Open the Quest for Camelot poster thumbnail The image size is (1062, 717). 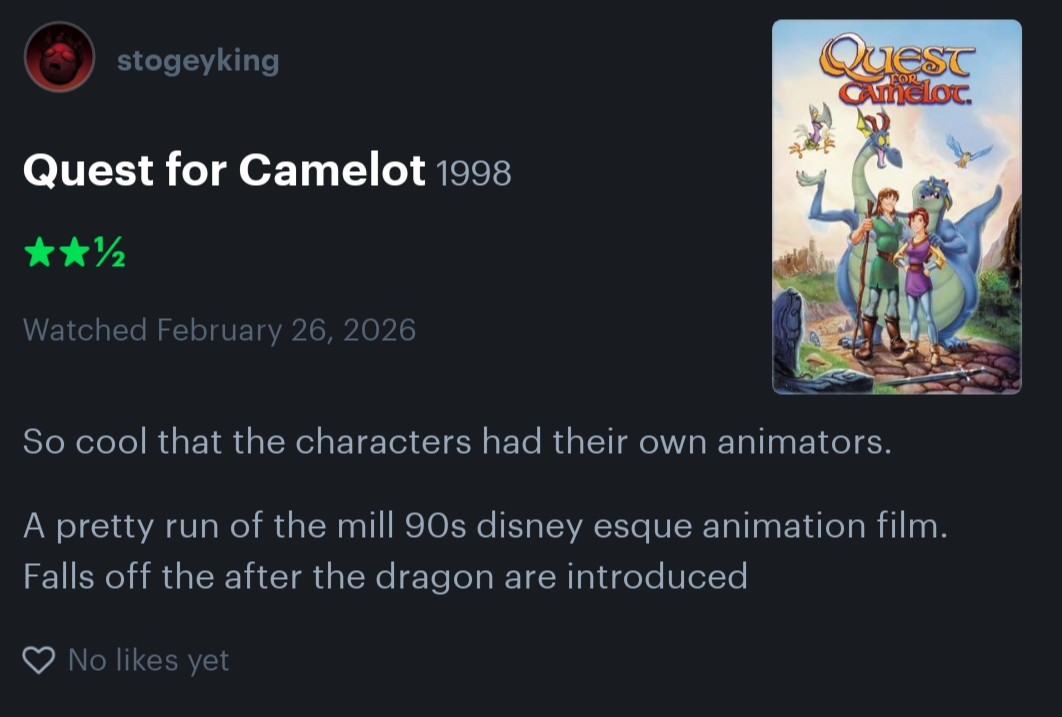point(896,206)
